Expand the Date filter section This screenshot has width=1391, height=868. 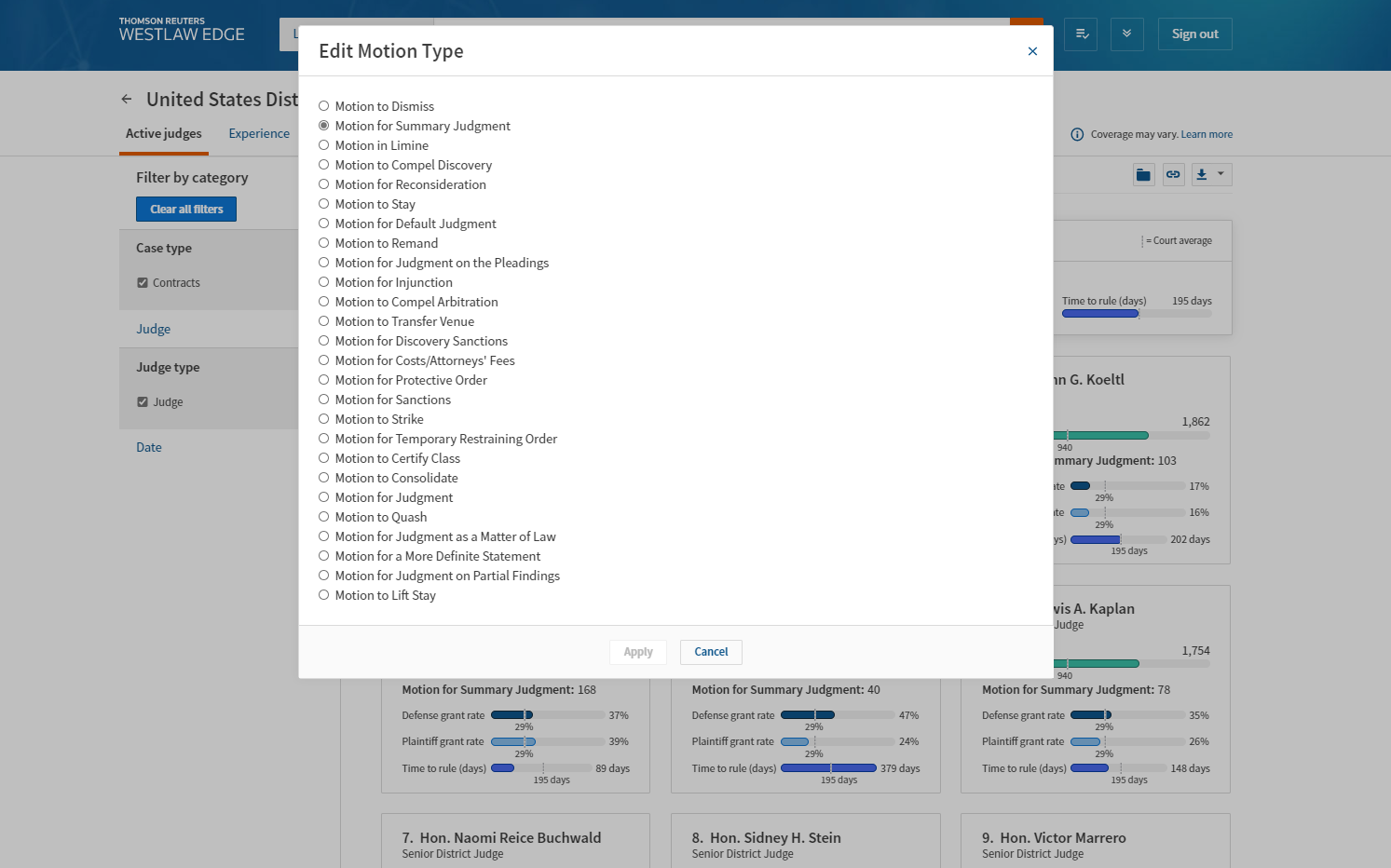(149, 447)
